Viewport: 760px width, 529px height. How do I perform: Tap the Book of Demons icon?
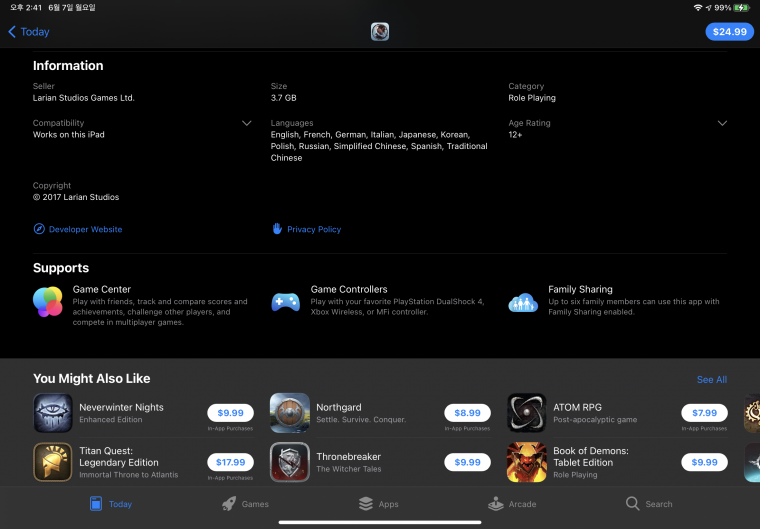coord(527,462)
